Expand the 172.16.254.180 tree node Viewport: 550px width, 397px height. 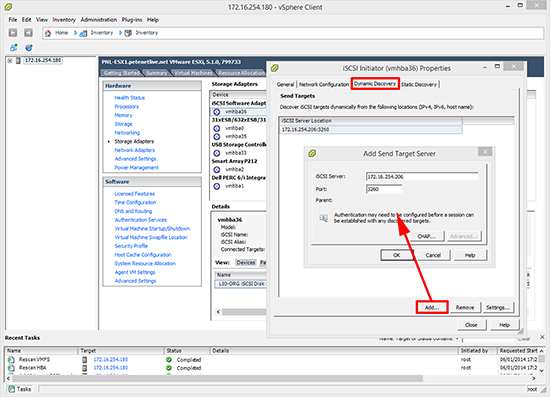coord(10,61)
